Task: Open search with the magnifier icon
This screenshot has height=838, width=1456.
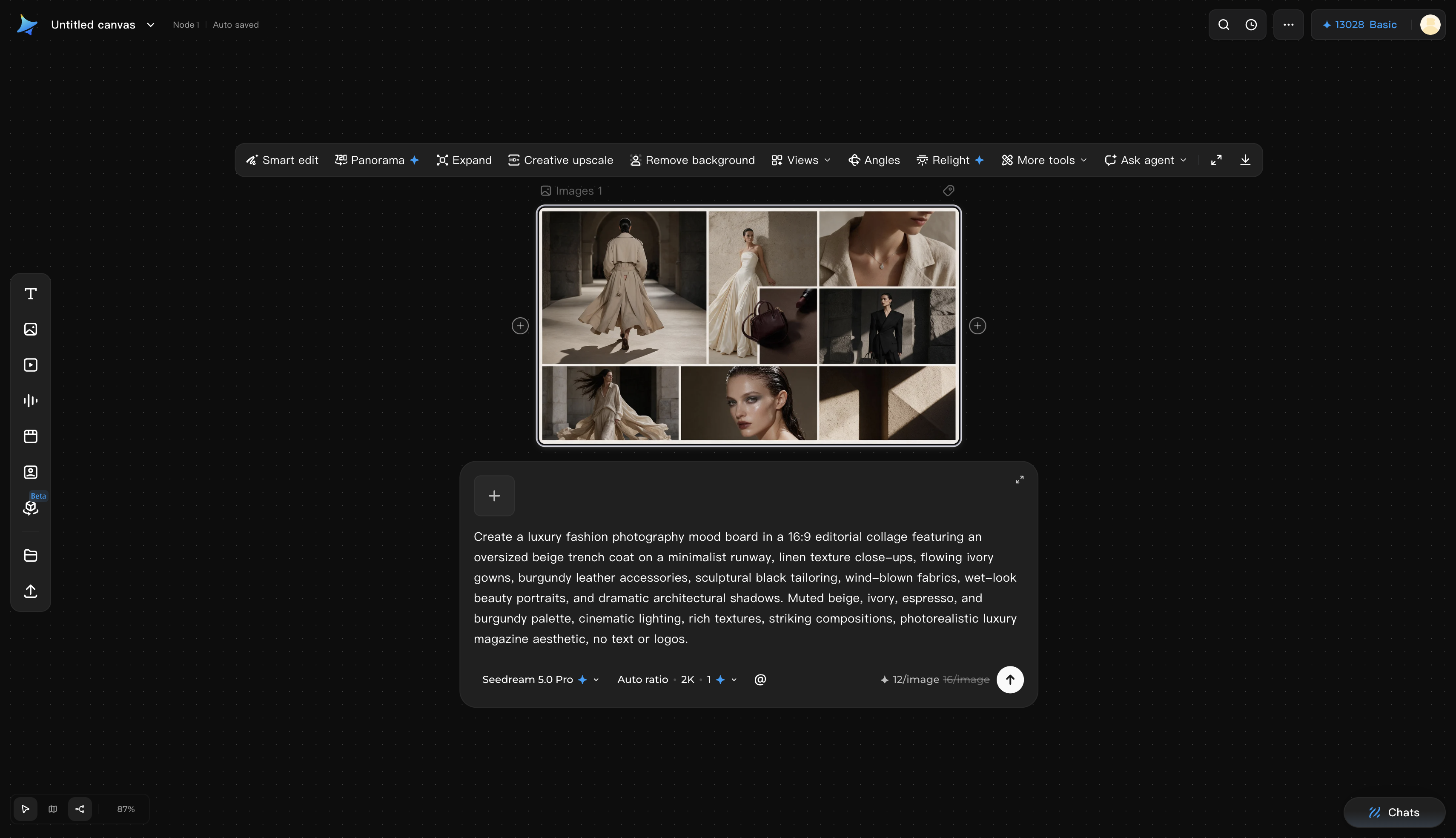Action: click(x=1224, y=25)
